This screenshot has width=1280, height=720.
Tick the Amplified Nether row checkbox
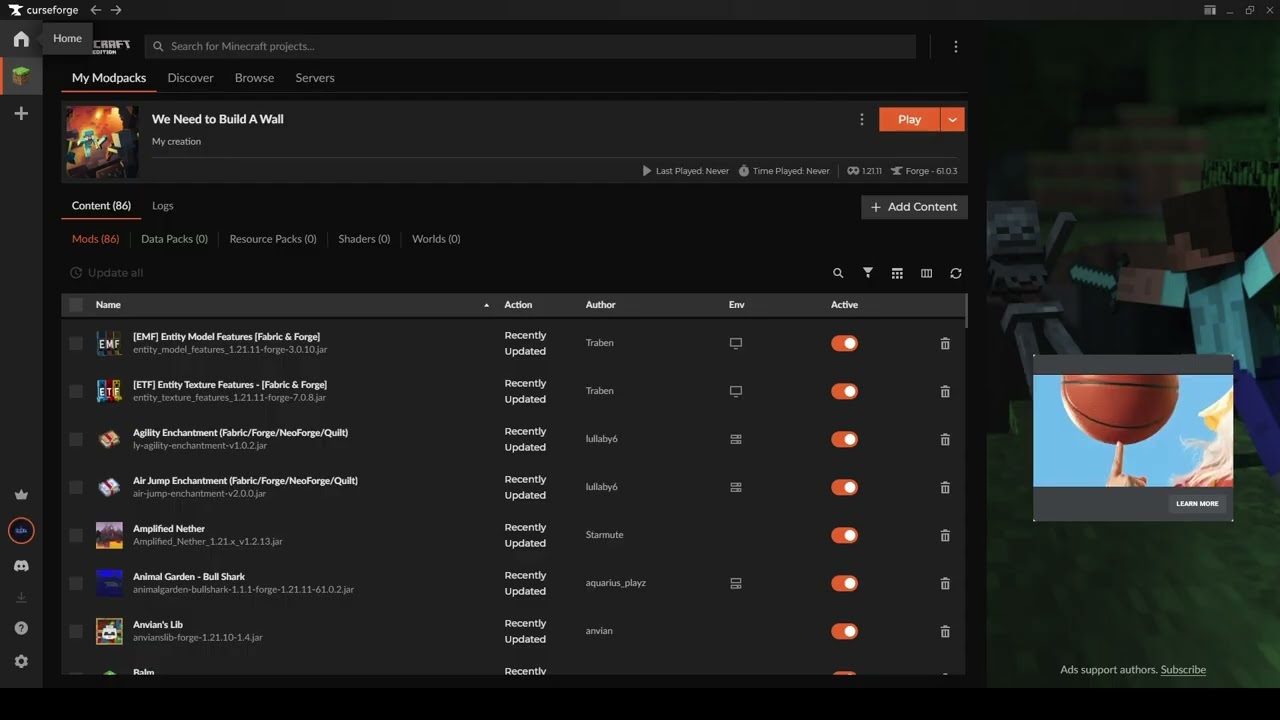[x=76, y=535]
